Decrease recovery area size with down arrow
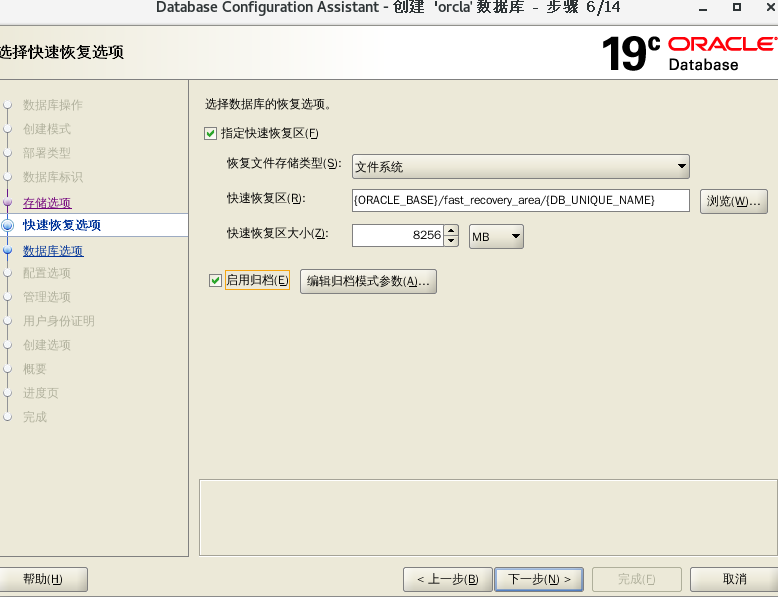This screenshot has width=778, height=597. point(451,241)
